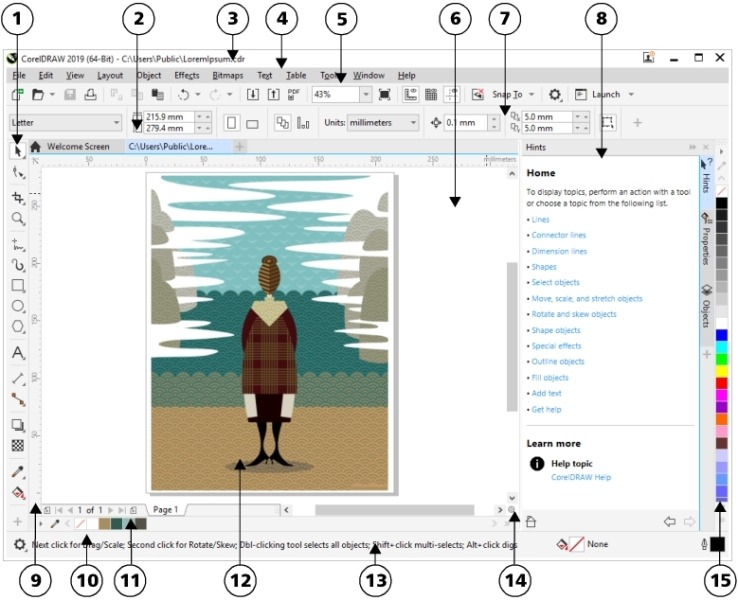
Task: Click the Full-Screen Preview icon
Action: click(385, 95)
